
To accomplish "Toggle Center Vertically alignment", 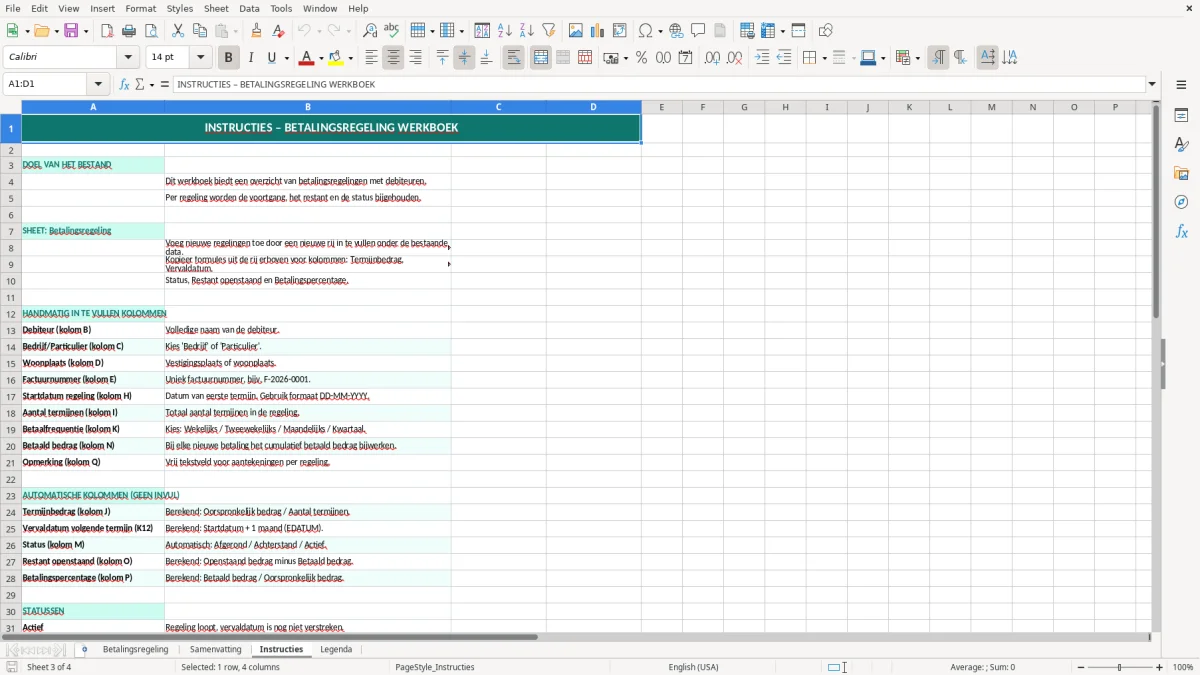I will point(464,58).
